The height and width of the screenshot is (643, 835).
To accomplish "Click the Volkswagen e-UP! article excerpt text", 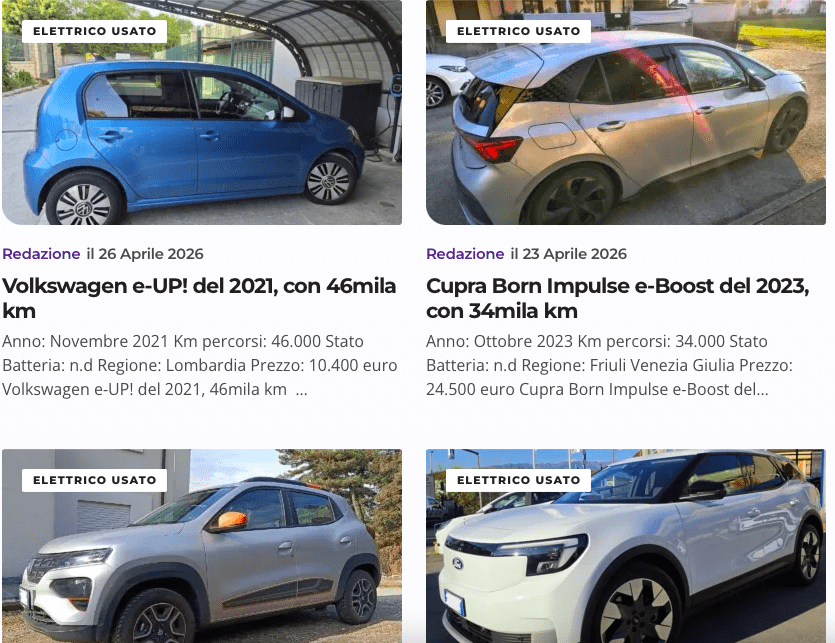I will click(200, 365).
